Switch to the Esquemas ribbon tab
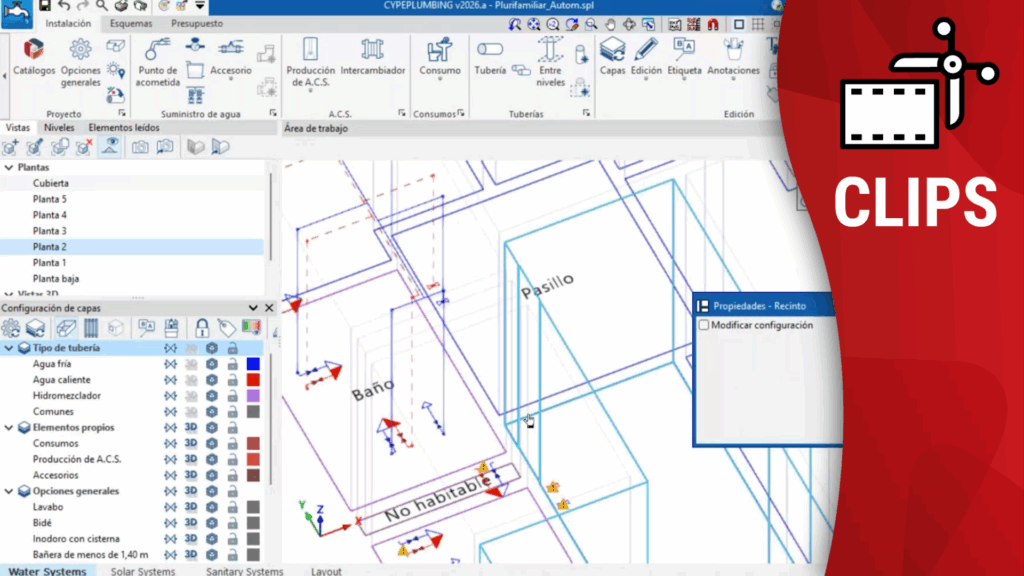 pos(131,23)
